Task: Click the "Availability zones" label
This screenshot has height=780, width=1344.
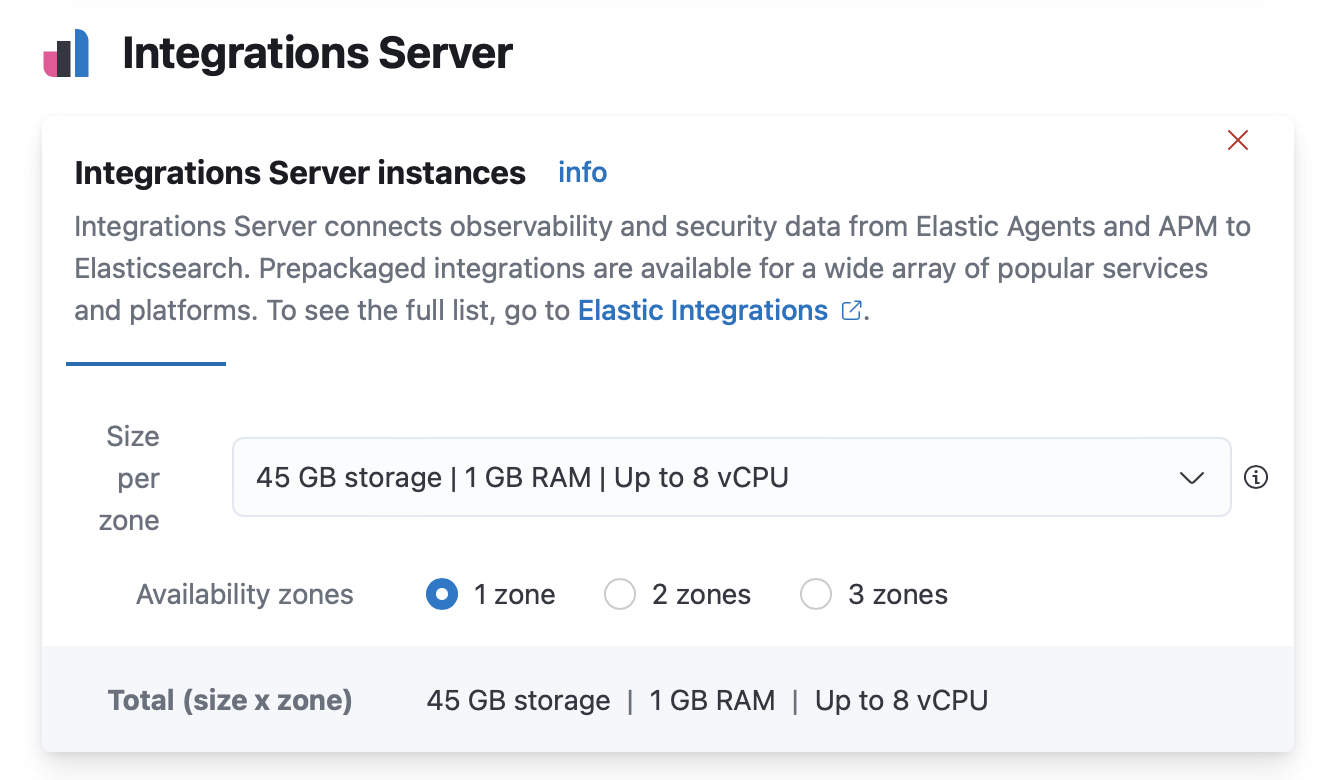Action: coord(244,594)
